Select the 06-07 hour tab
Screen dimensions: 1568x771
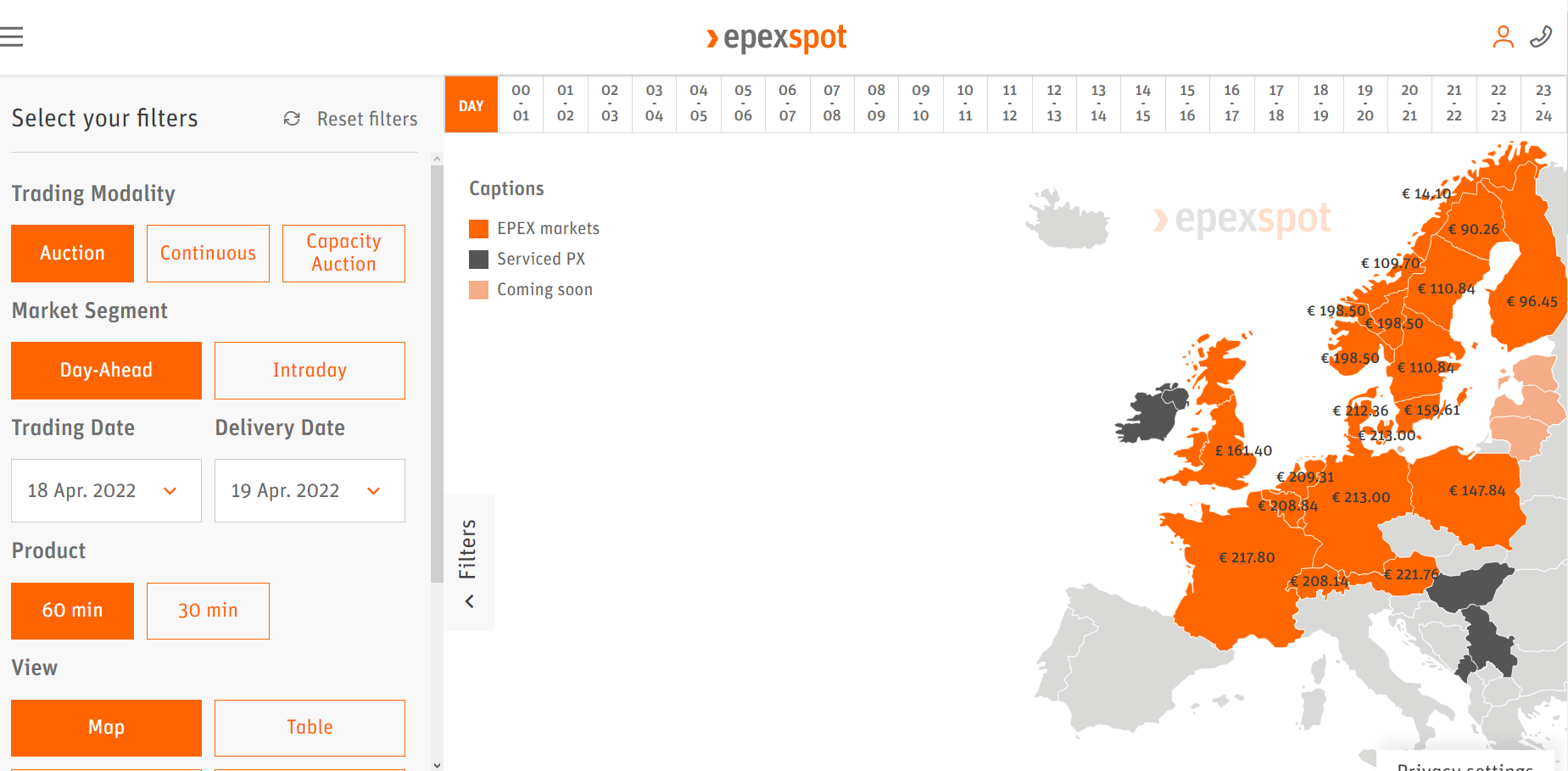click(x=788, y=103)
